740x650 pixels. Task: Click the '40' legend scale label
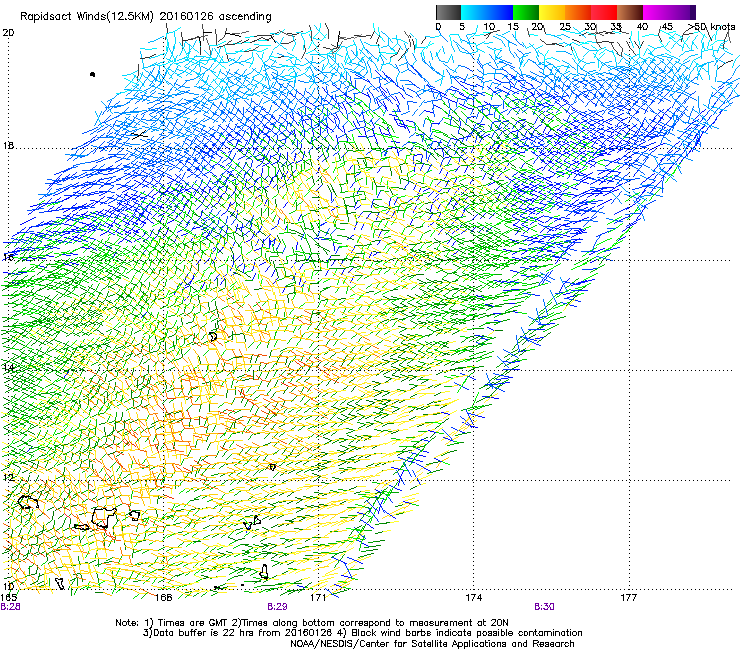(x=642, y=27)
